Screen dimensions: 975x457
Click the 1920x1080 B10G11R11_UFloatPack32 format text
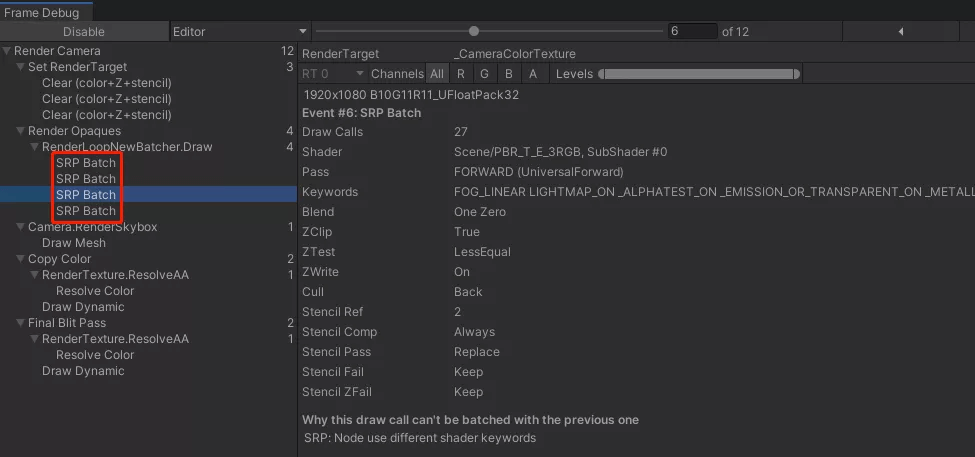[x=412, y=95]
